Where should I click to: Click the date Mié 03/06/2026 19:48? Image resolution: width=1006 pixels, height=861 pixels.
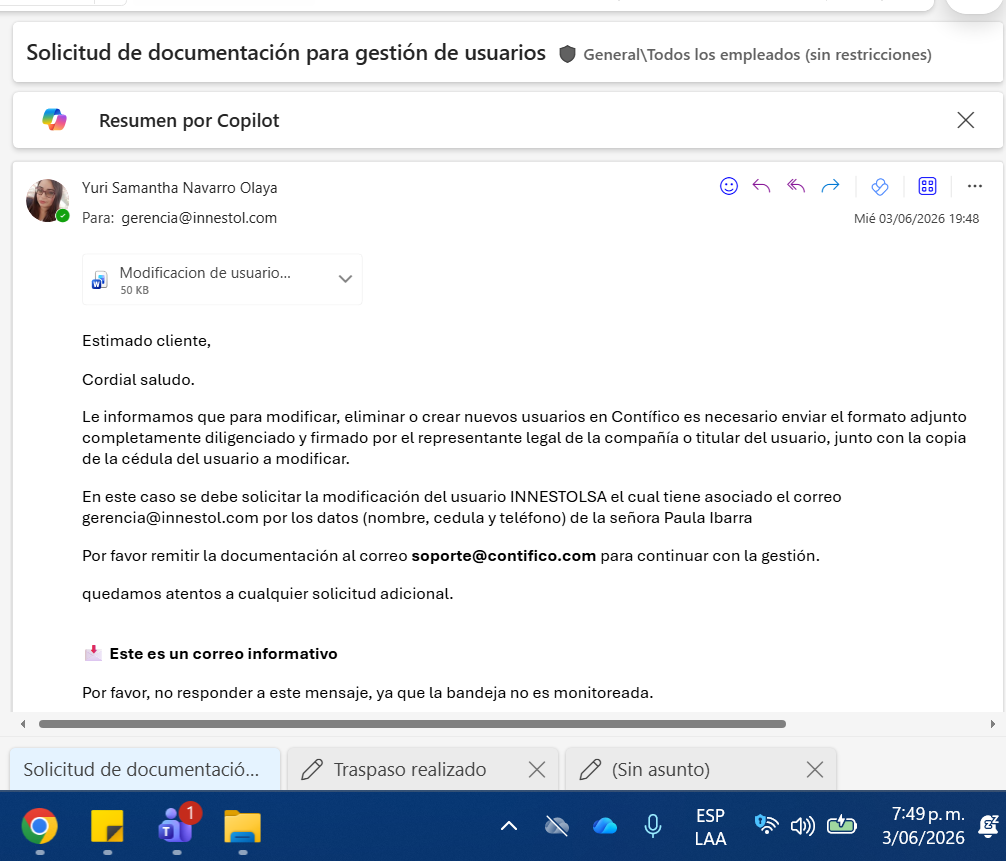pyautogui.click(x=916, y=219)
